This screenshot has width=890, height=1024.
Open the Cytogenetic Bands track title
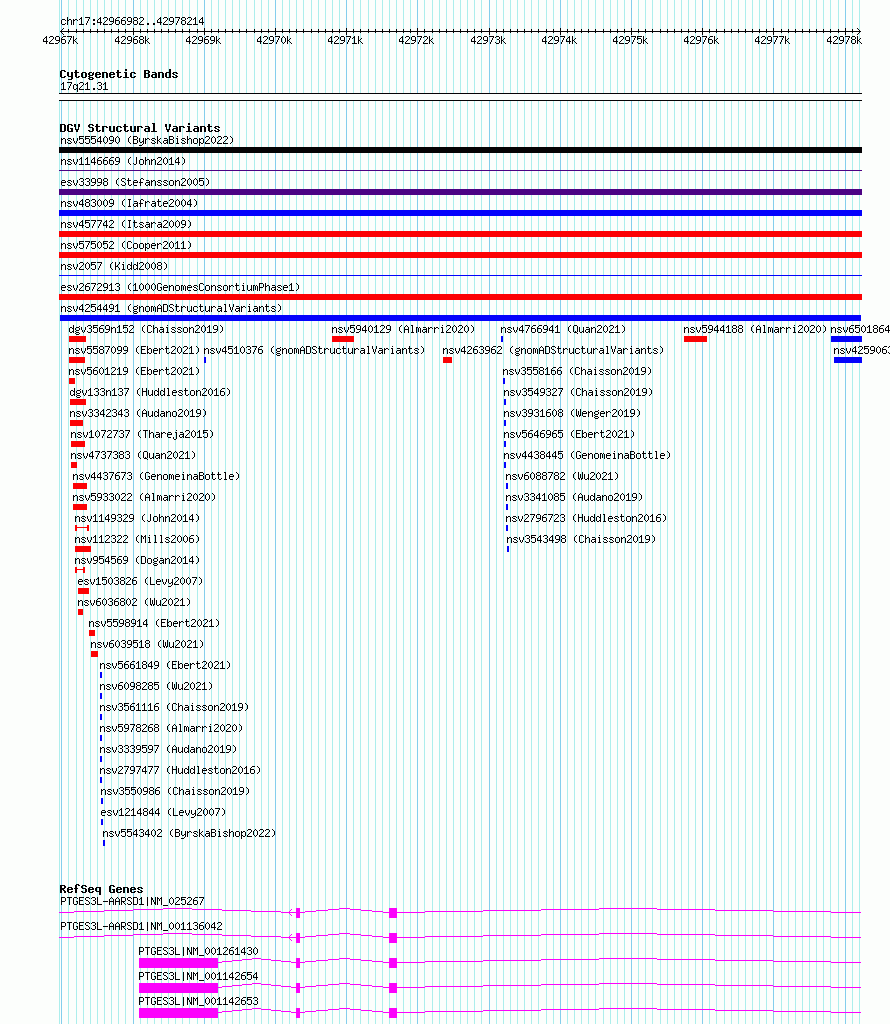tap(119, 74)
